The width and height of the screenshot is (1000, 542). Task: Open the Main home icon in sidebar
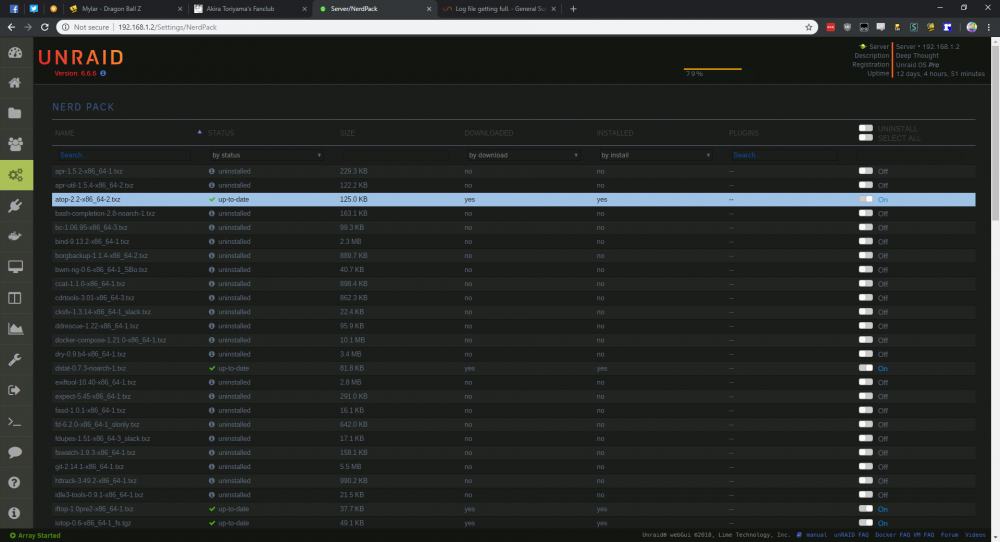pyautogui.click(x=15, y=82)
